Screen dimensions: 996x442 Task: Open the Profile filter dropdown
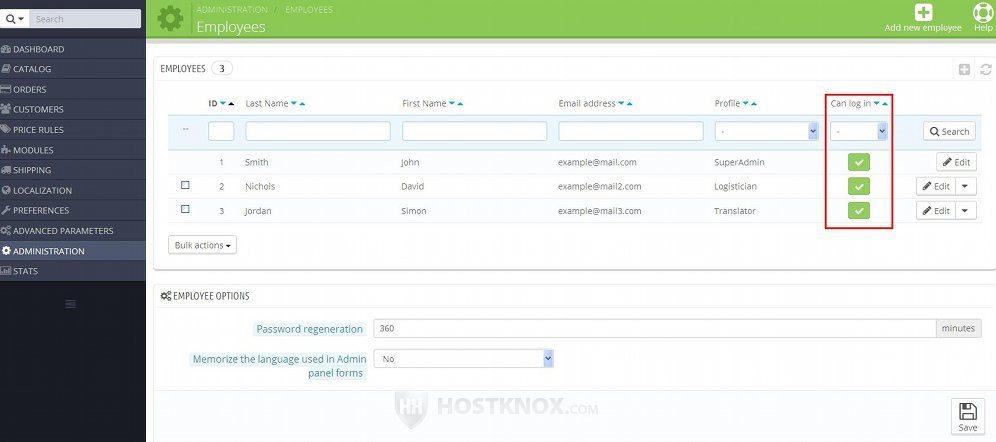[767, 131]
